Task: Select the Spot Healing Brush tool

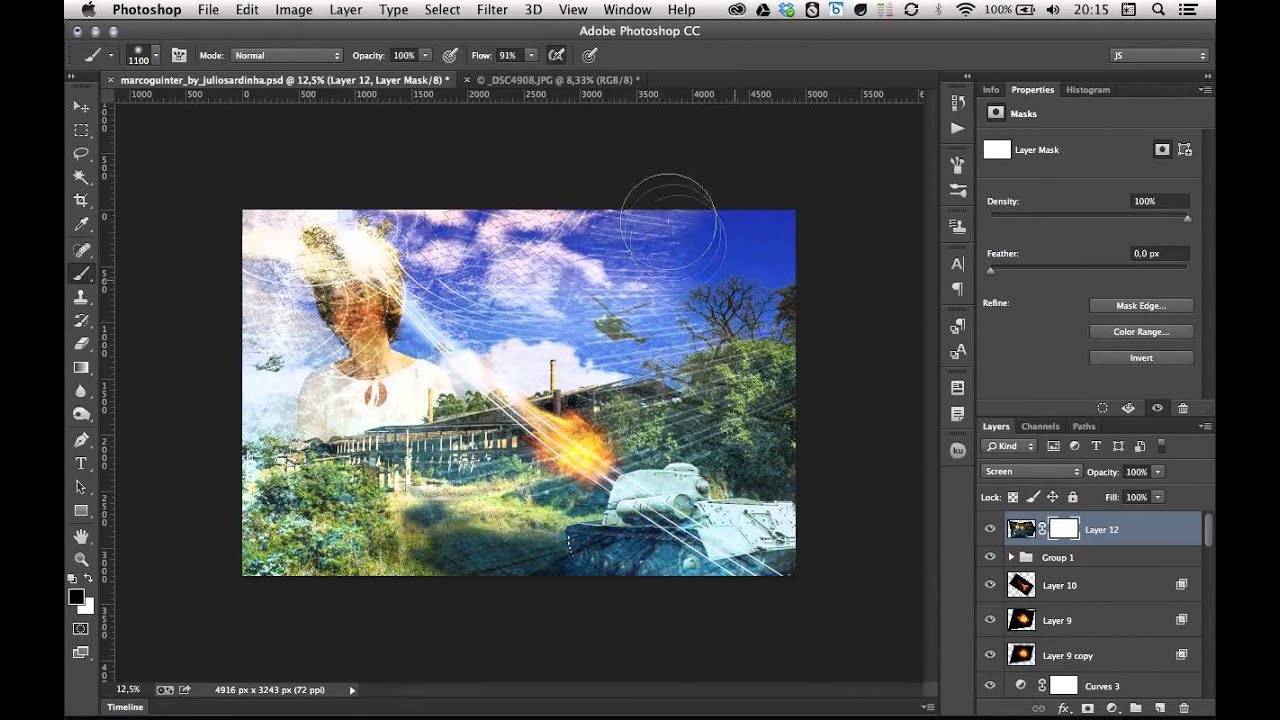Action: coord(81,250)
